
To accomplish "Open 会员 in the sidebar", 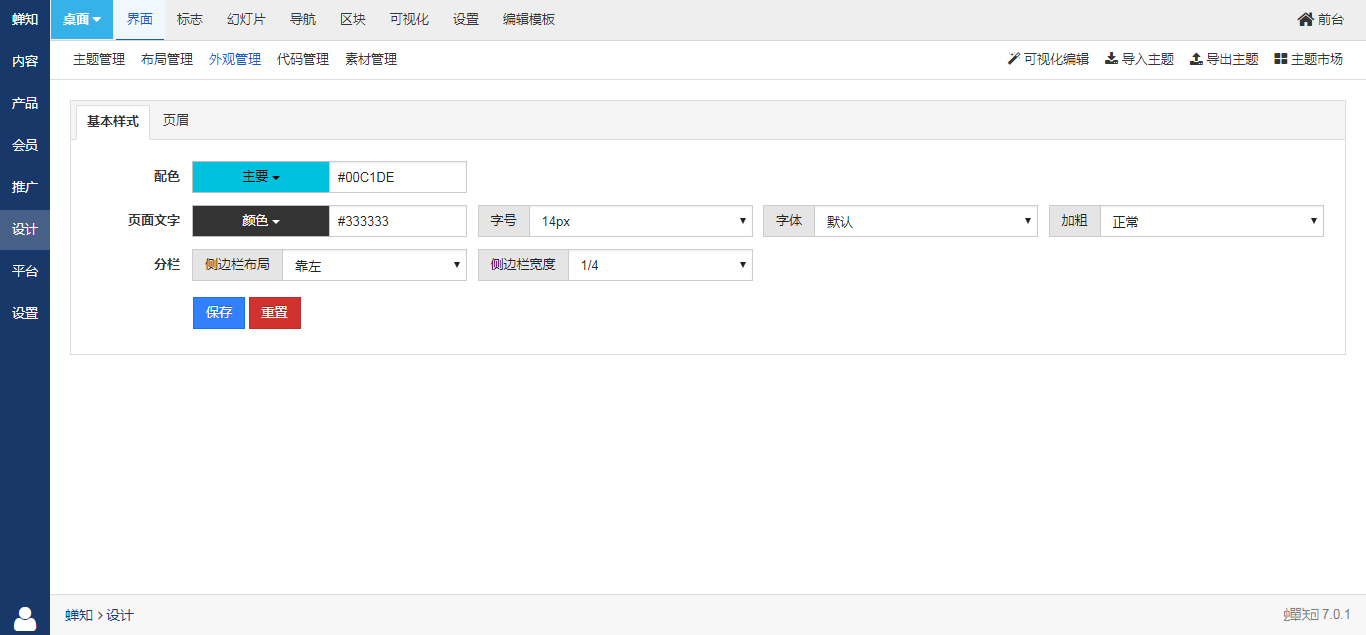I will coord(25,145).
